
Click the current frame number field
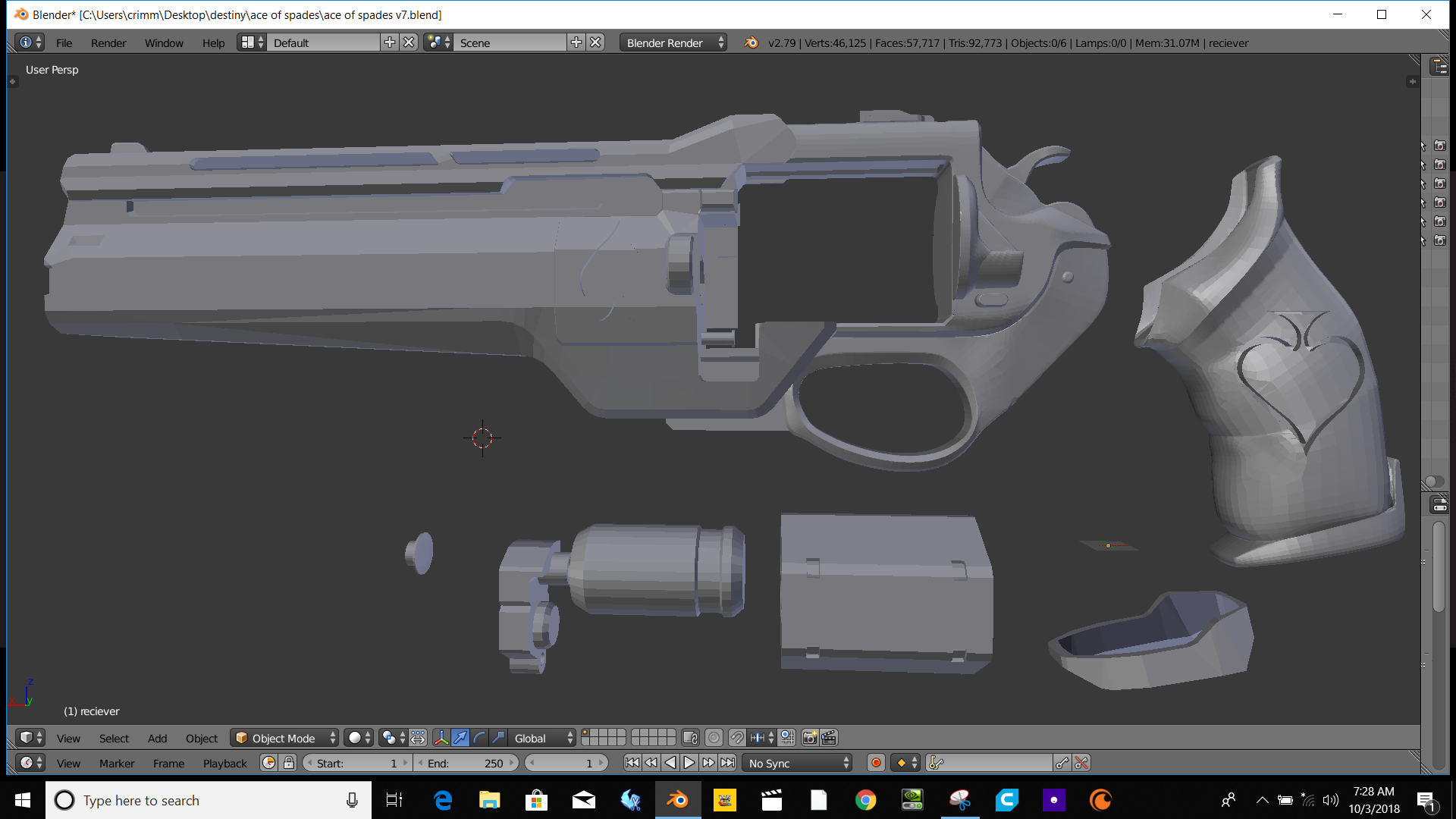point(566,763)
